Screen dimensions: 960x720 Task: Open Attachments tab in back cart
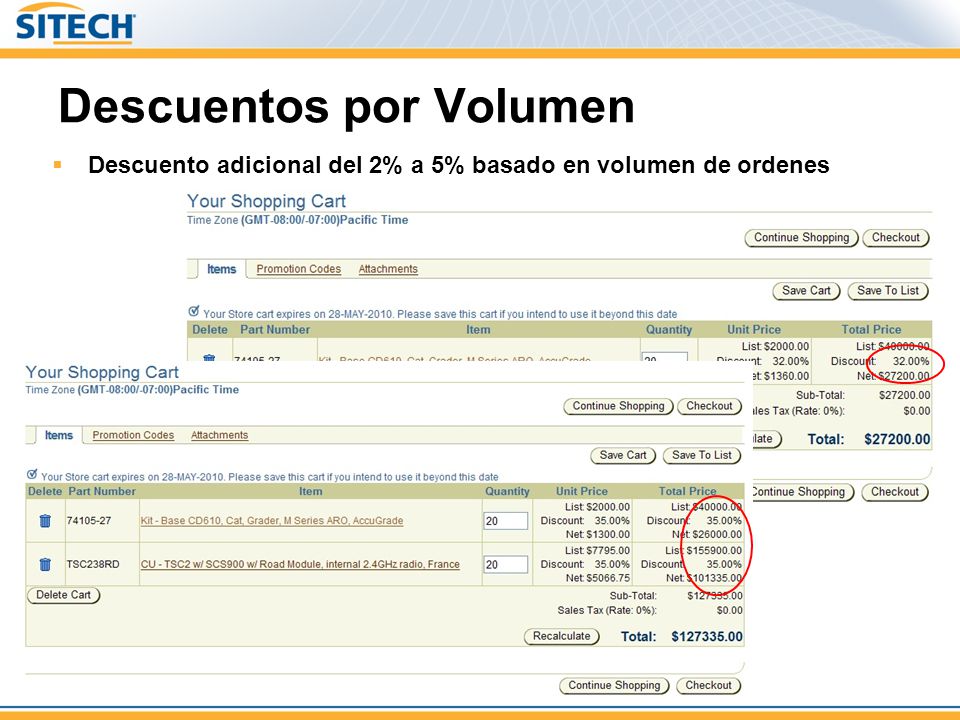pos(388,269)
